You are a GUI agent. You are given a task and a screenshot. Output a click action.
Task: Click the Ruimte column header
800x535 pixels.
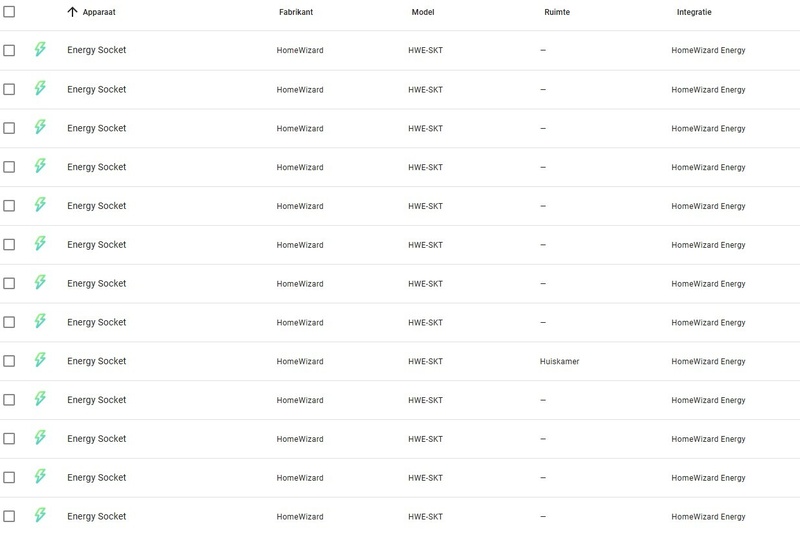pos(557,12)
